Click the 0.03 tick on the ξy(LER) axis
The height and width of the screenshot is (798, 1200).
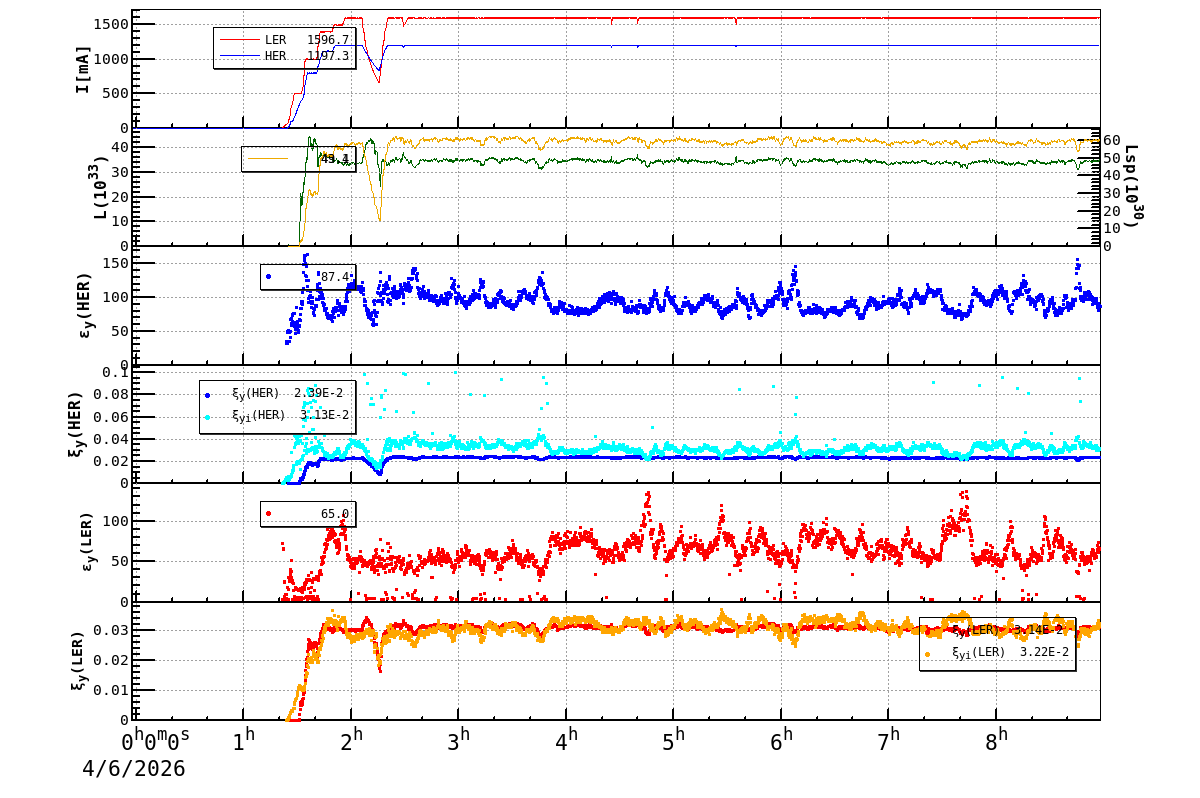pyautogui.click(x=111, y=630)
